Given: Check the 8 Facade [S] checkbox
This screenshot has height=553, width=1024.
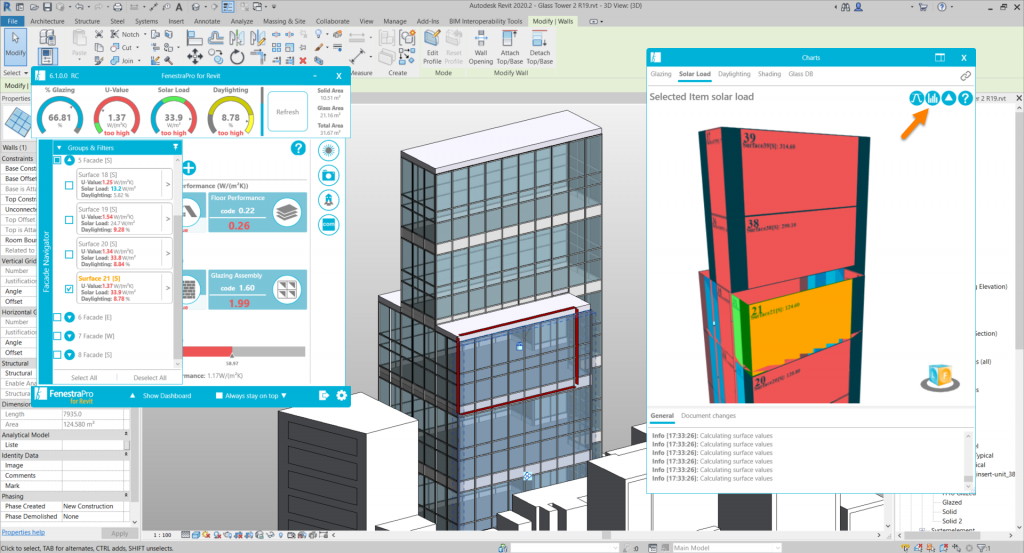Looking at the screenshot, I should point(57,355).
